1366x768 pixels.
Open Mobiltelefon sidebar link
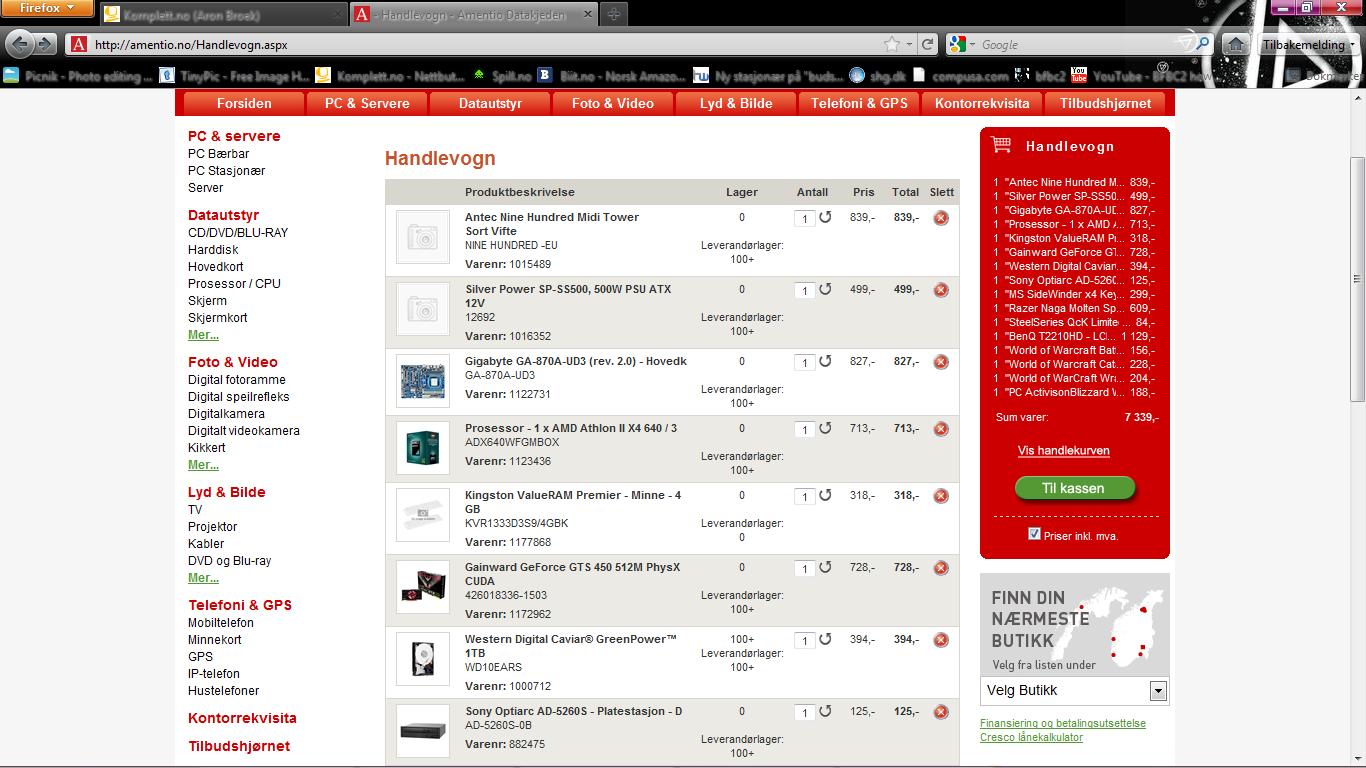(x=221, y=623)
